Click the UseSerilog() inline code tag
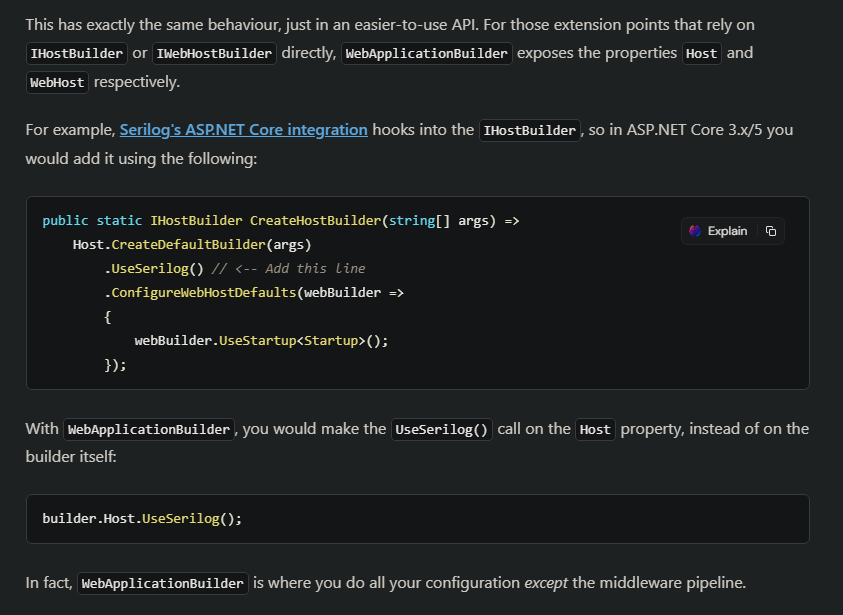The image size is (843, 615). (441, 429)
